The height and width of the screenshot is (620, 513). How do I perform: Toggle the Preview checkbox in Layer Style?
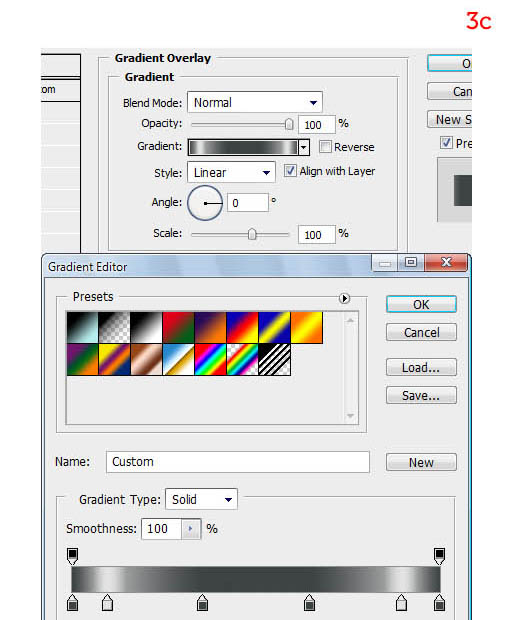click(446, 142)
